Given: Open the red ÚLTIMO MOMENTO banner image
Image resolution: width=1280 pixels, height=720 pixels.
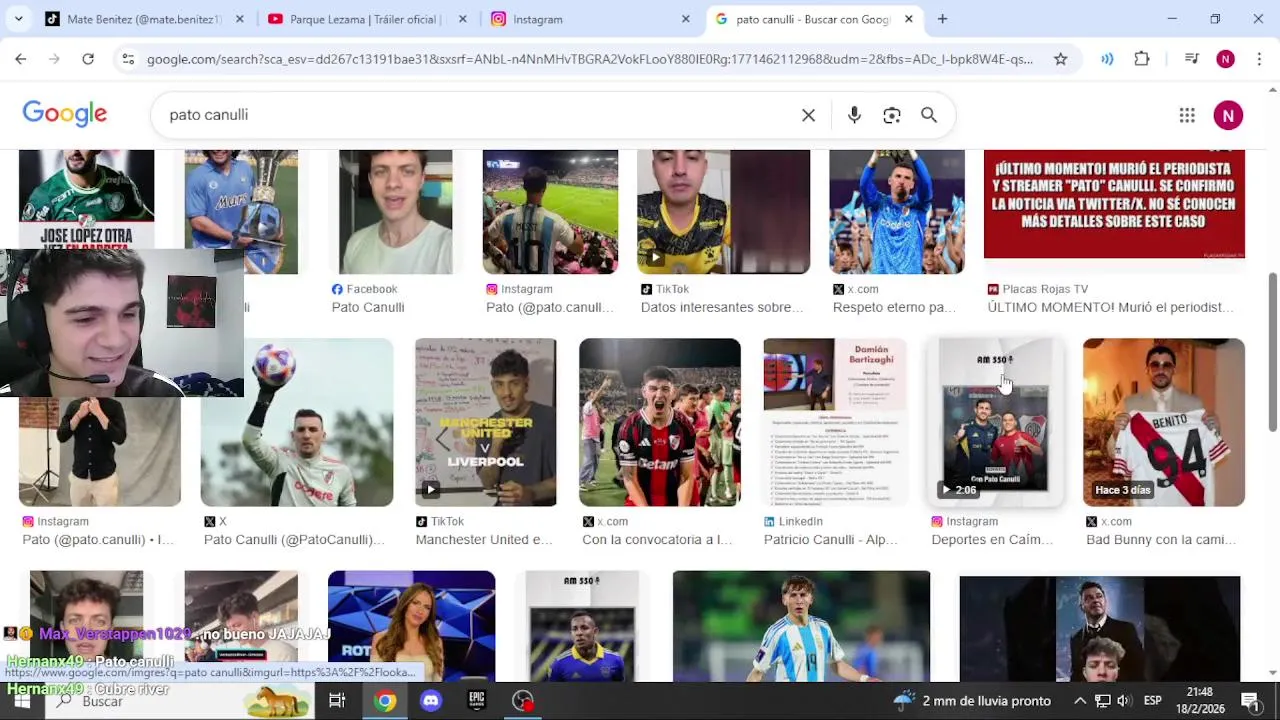Looking at the screenshot, I should [1114, 204].
